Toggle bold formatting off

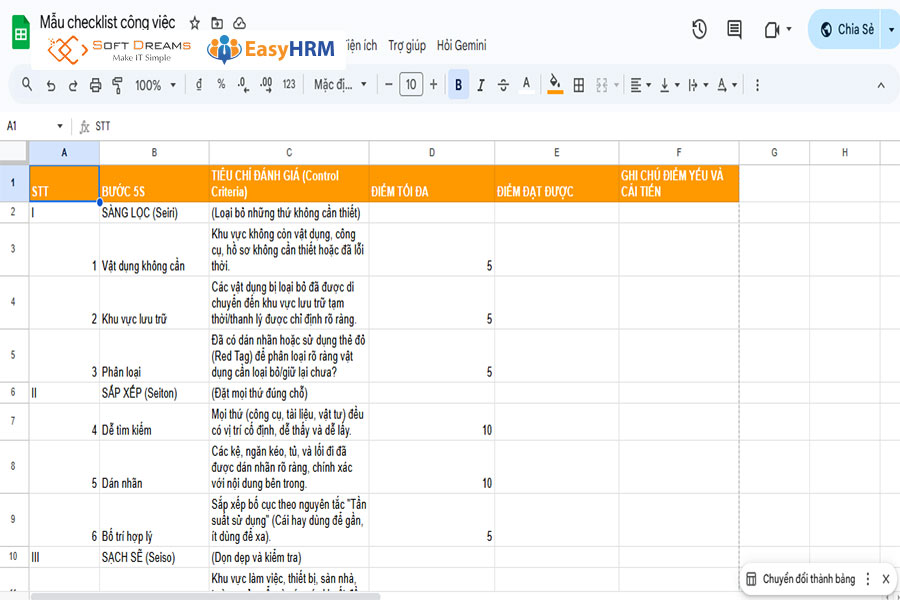pyautogui.click(x=458, y=85)
